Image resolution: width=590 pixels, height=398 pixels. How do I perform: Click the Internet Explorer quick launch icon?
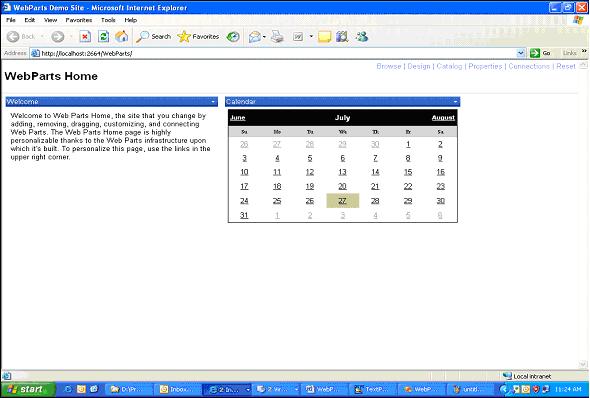pos(68,389)
